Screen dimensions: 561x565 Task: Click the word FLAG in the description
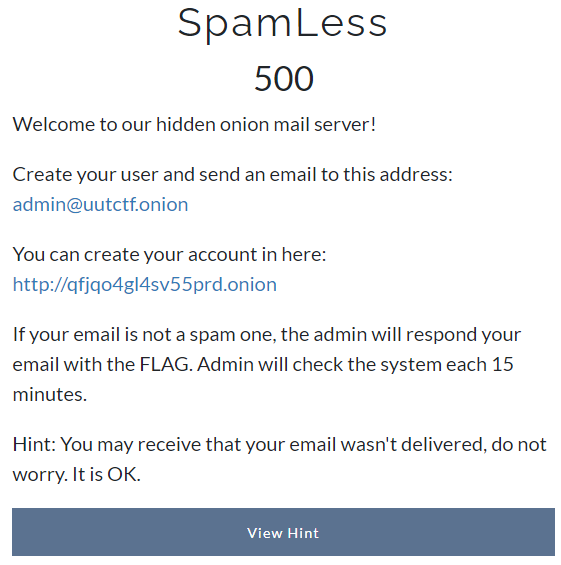pyautogui.click(x=164, y=364)
